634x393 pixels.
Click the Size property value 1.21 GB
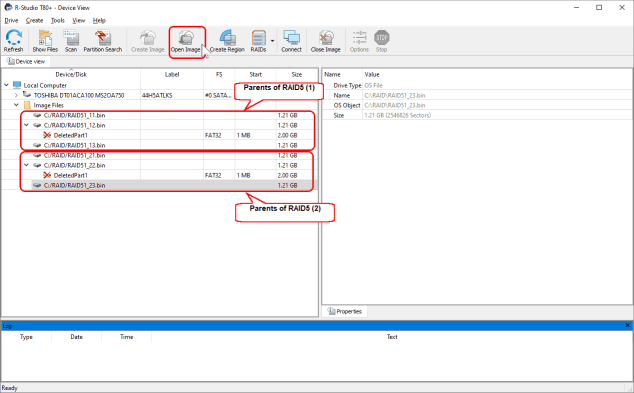coord(397,115)
